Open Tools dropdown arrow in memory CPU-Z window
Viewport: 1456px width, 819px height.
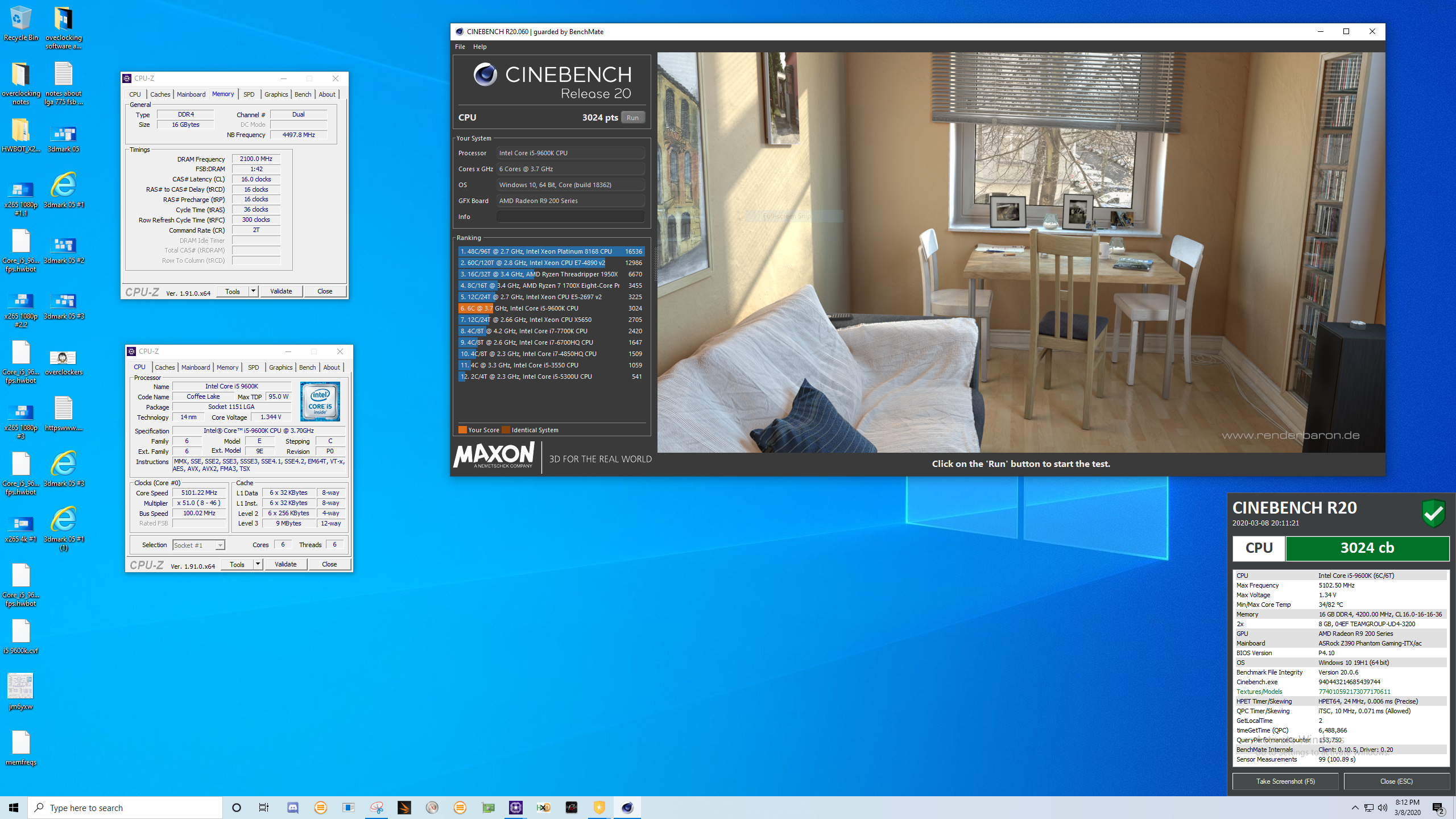254,291
